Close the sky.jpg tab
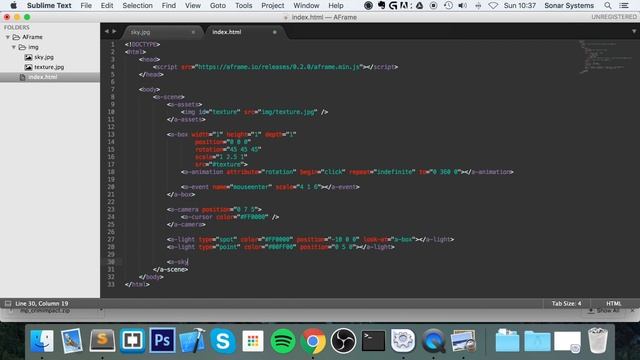The height and width of the screenshot is (360, 640). pyautogui.click(x=193, y=32)
